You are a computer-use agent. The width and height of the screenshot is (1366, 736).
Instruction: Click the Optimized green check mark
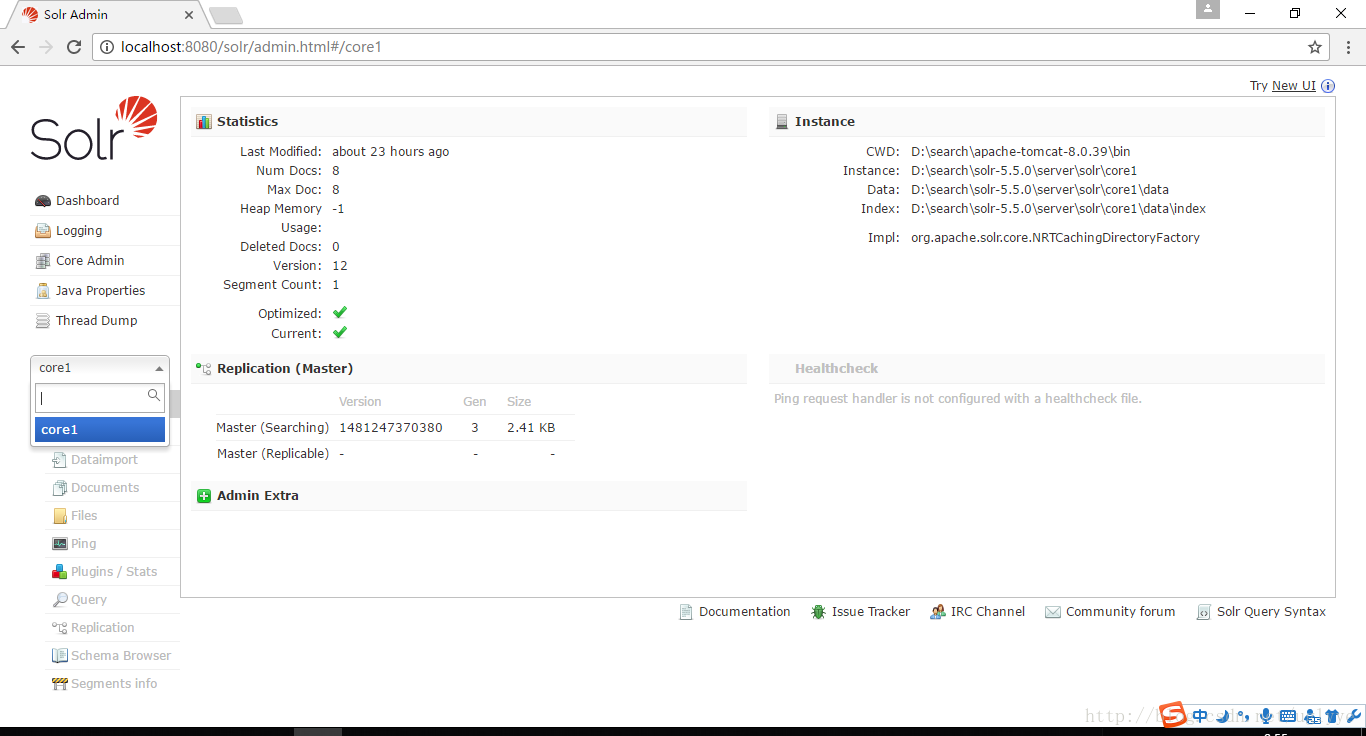pos(340,313)
